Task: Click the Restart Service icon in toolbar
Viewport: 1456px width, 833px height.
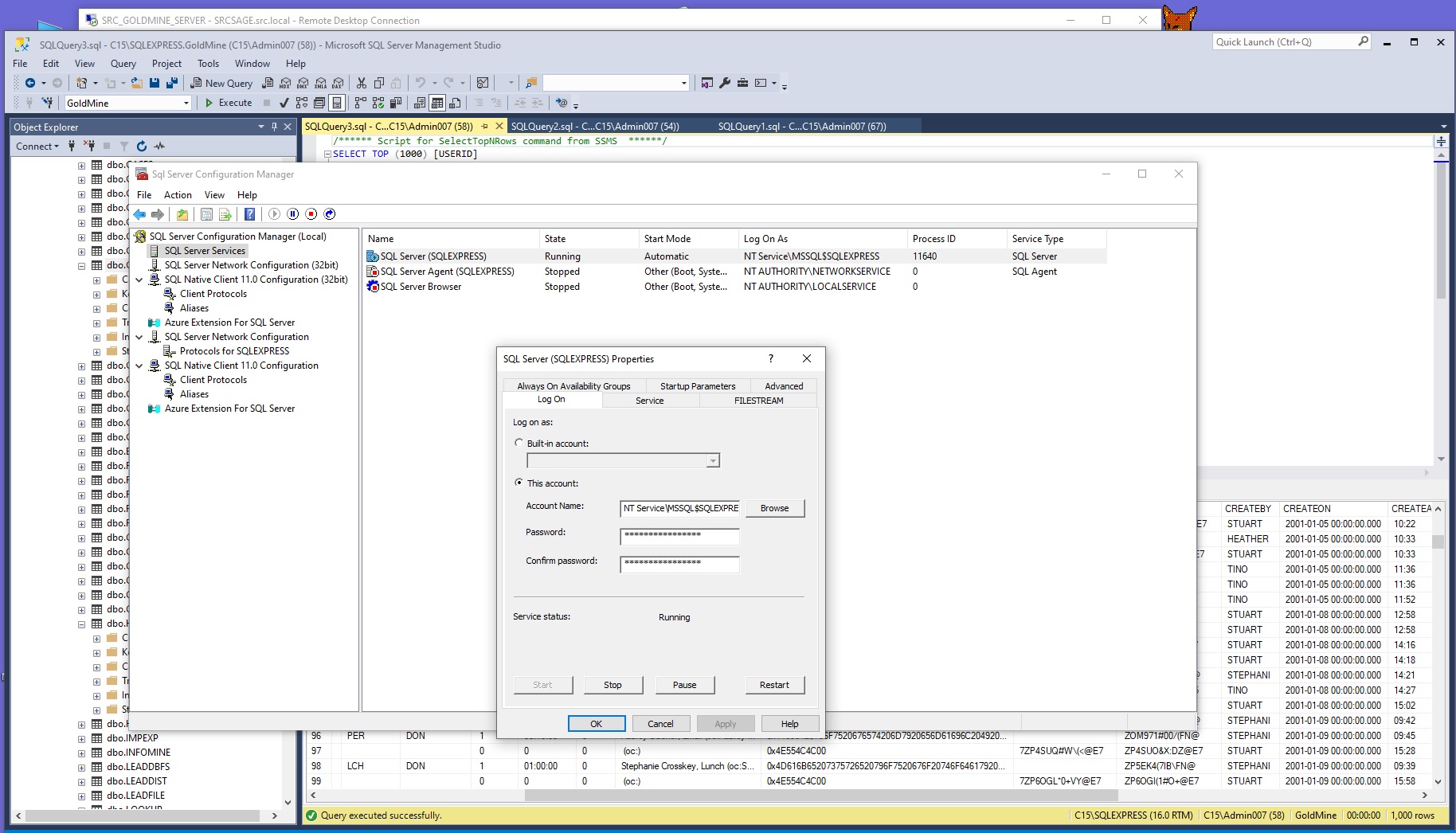Action: (x=330, y=214)
